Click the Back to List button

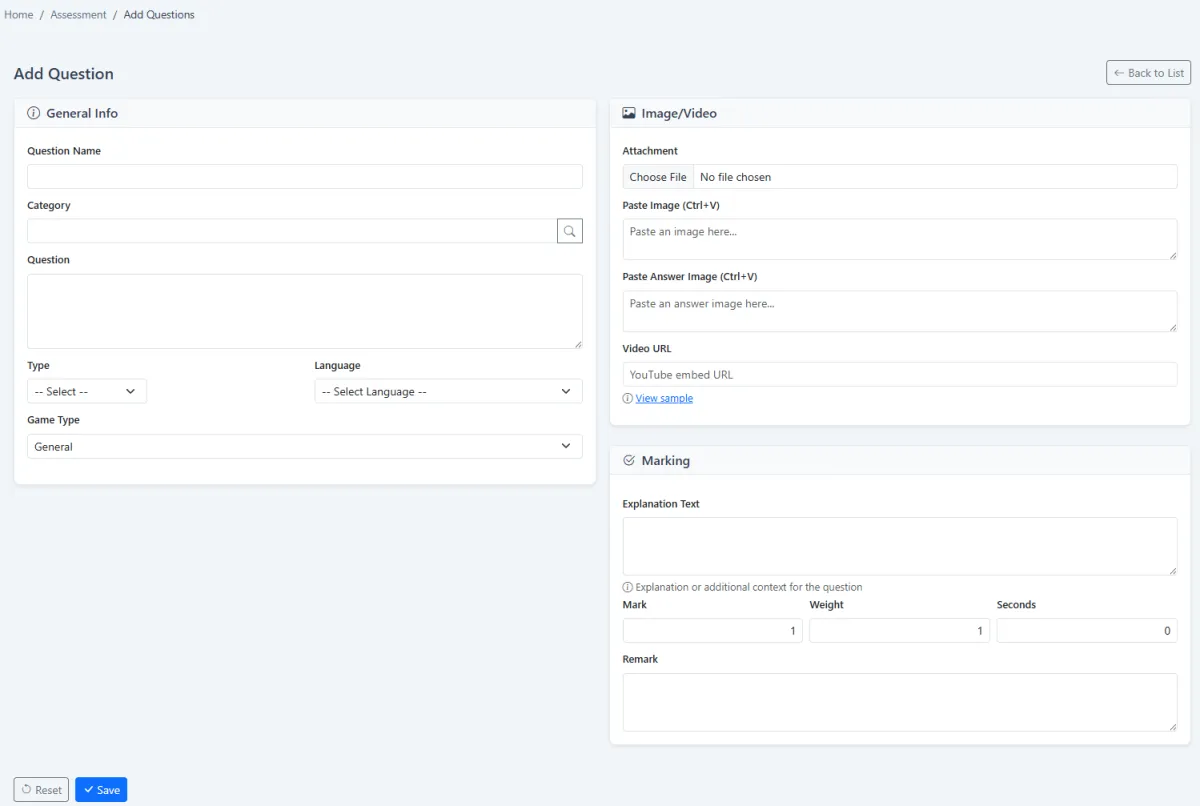pos(1148,73)
